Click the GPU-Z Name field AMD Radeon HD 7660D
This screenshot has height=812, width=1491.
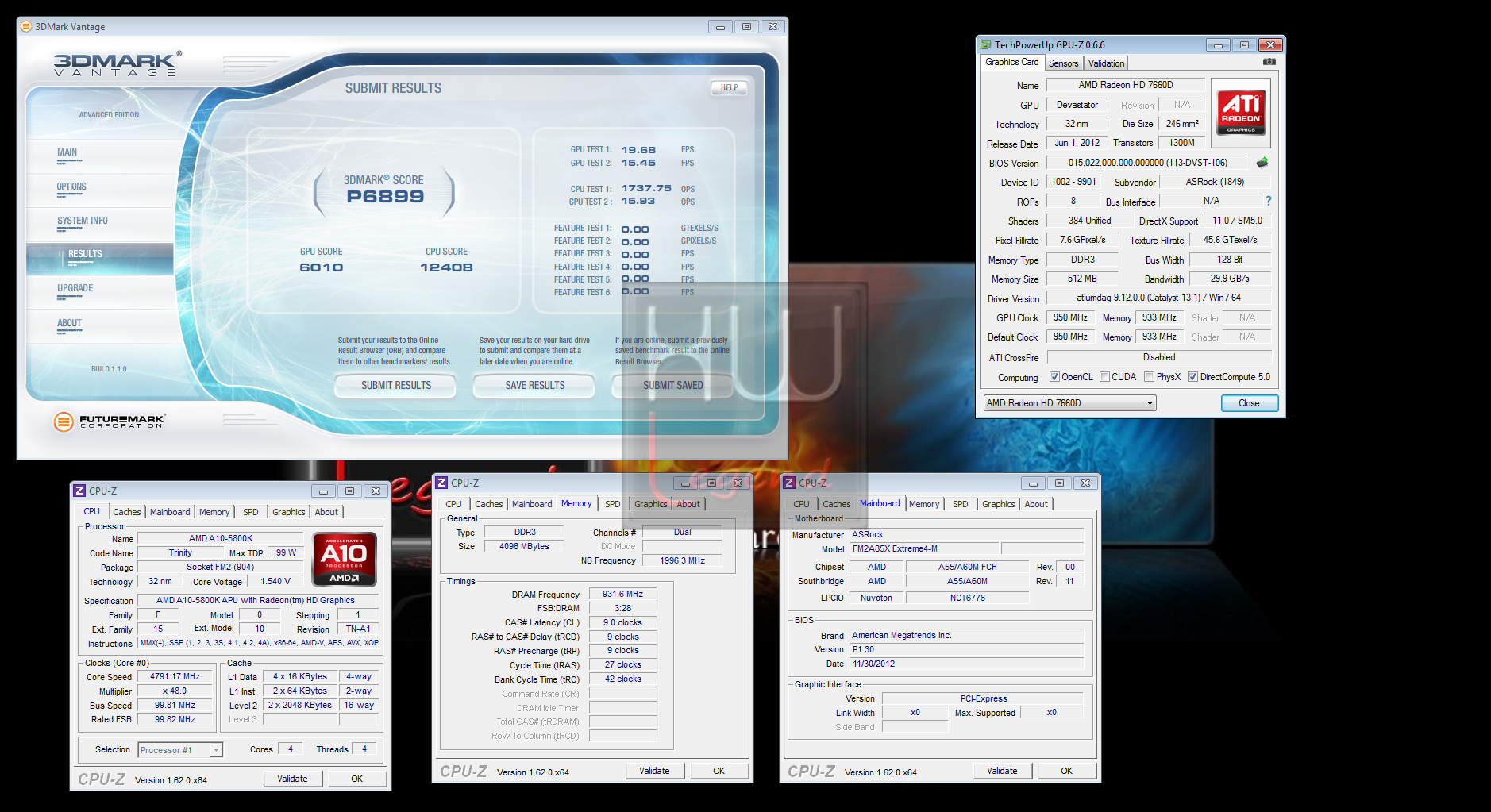pos(1126,85)
